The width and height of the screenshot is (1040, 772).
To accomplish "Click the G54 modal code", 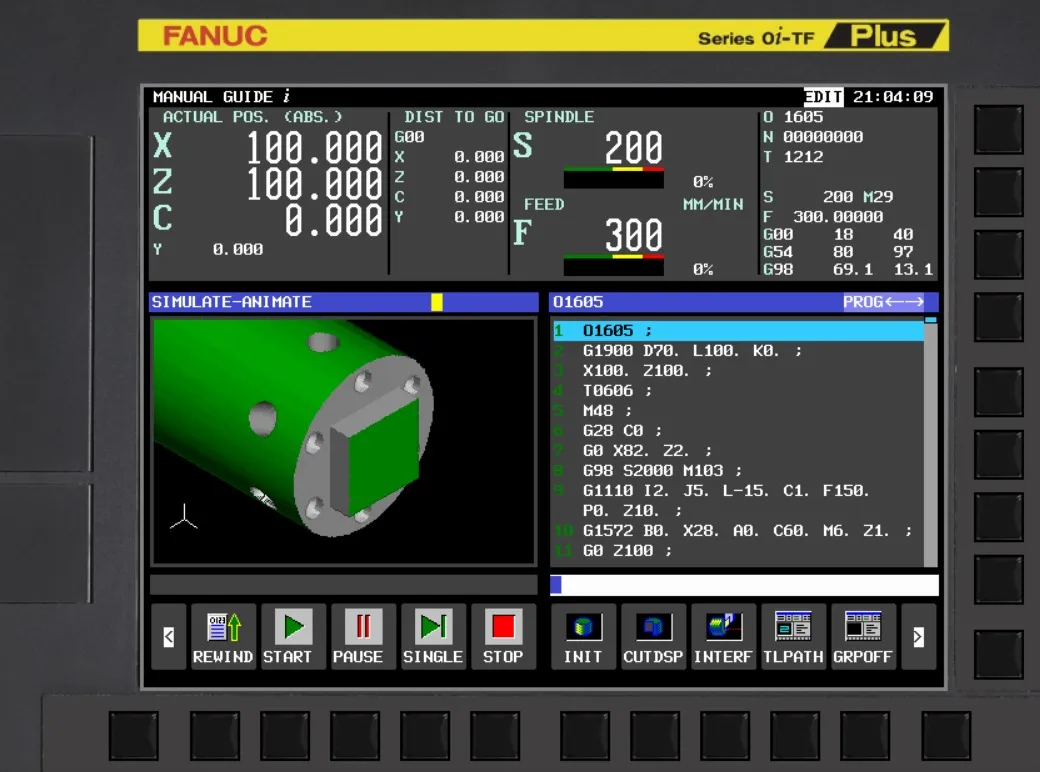I will pos(778,252).
